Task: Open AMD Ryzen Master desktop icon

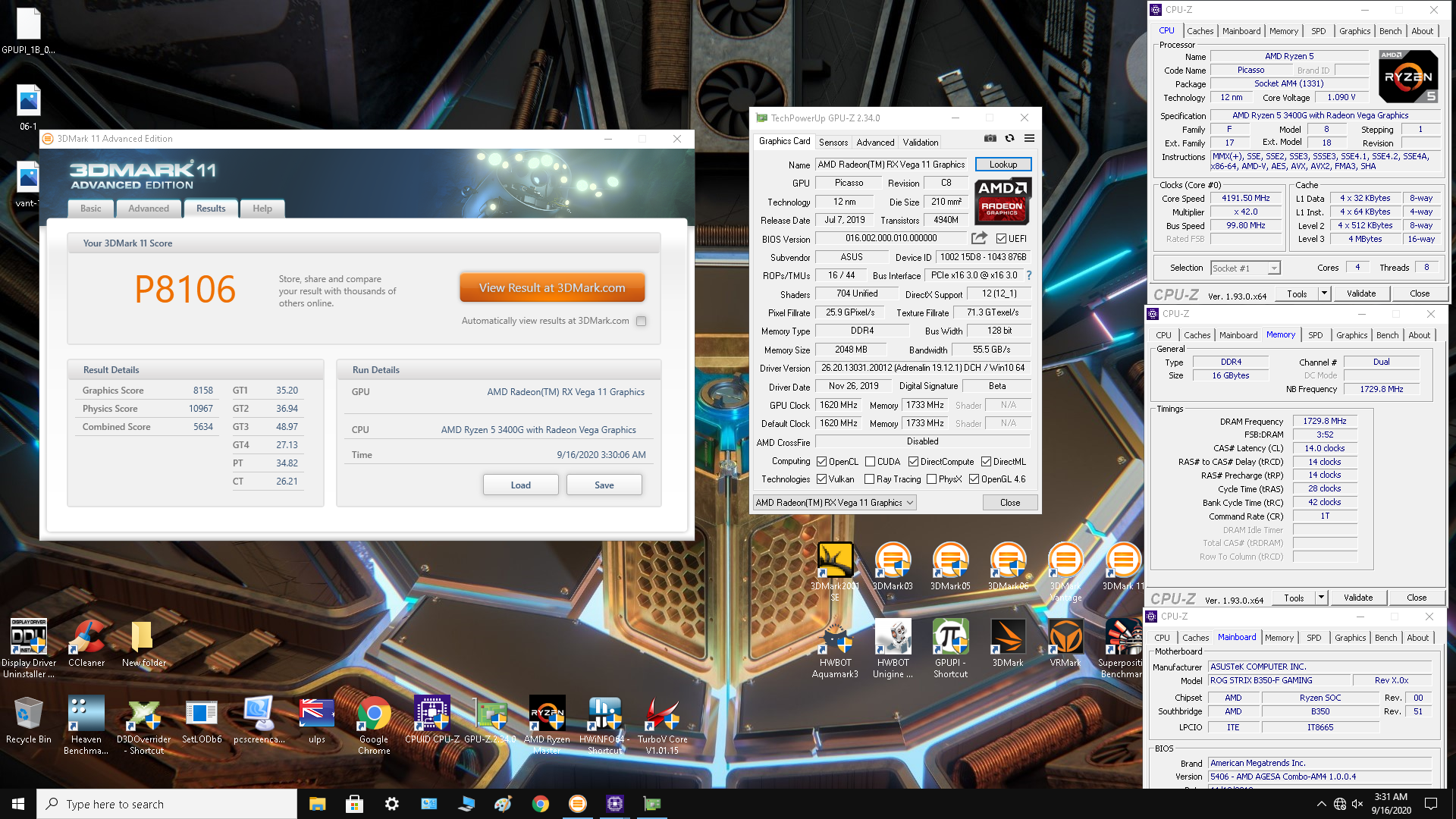Action: (x=547, y=725)
